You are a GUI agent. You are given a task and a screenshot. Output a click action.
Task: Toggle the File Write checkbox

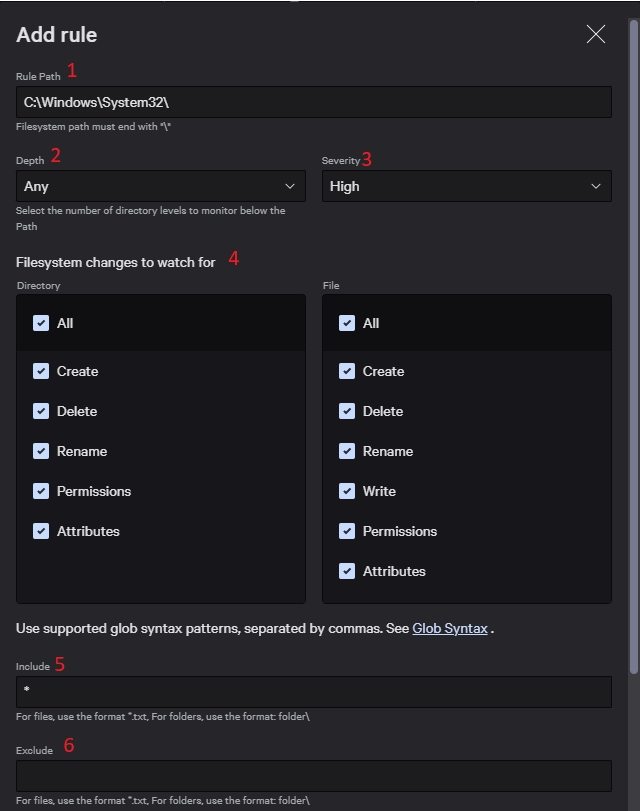(347, 491)
